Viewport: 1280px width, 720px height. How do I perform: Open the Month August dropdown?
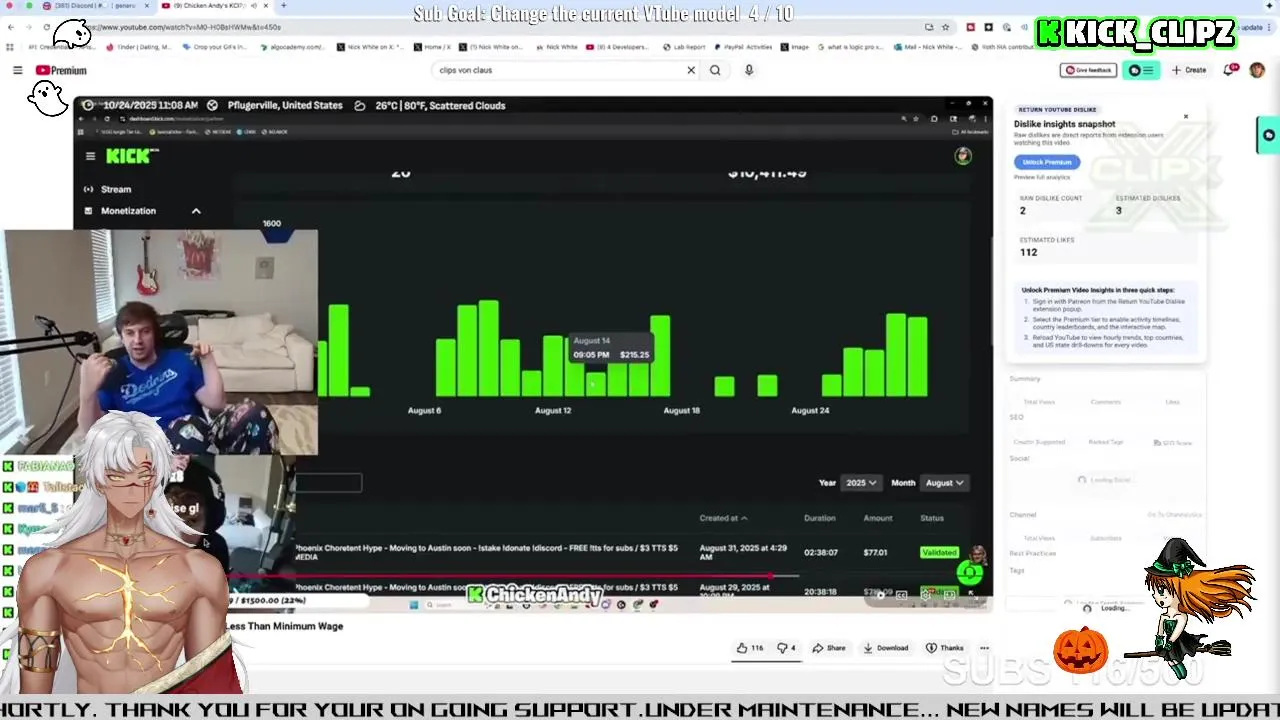pyautogui.click(x=944, y=483)
